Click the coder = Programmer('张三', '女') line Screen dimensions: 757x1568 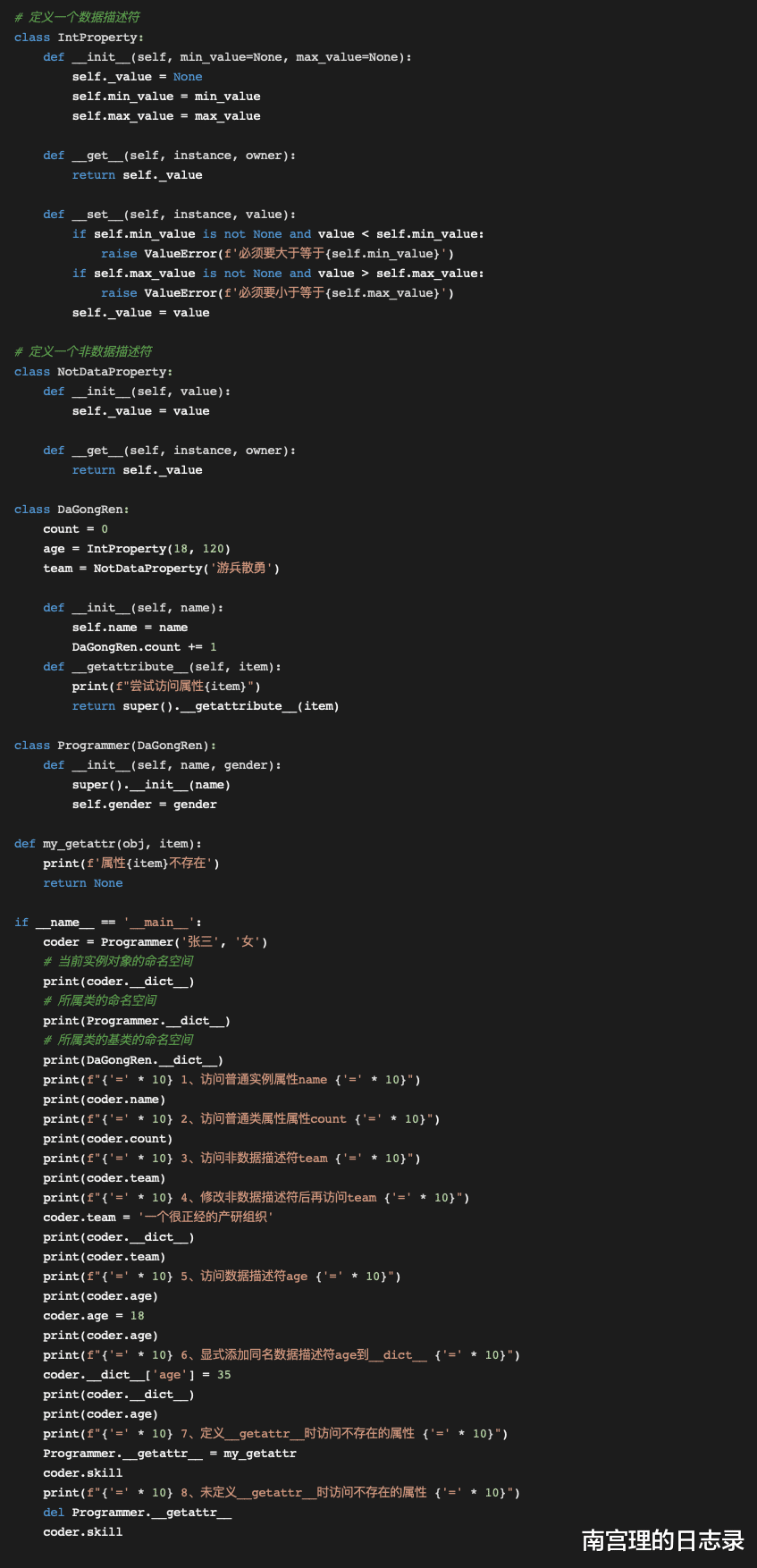point(156,942)
